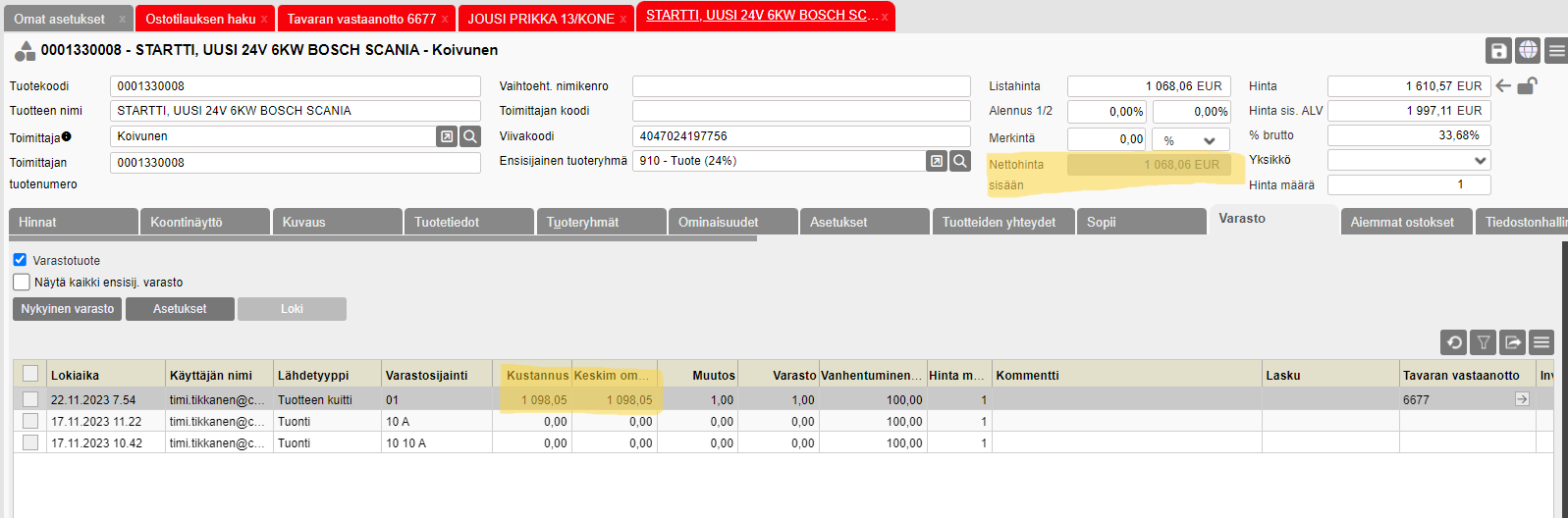Open the Asetukset tab in tab bar
This screenshot has height=518, width=1568.
click(x=864, y=222)
